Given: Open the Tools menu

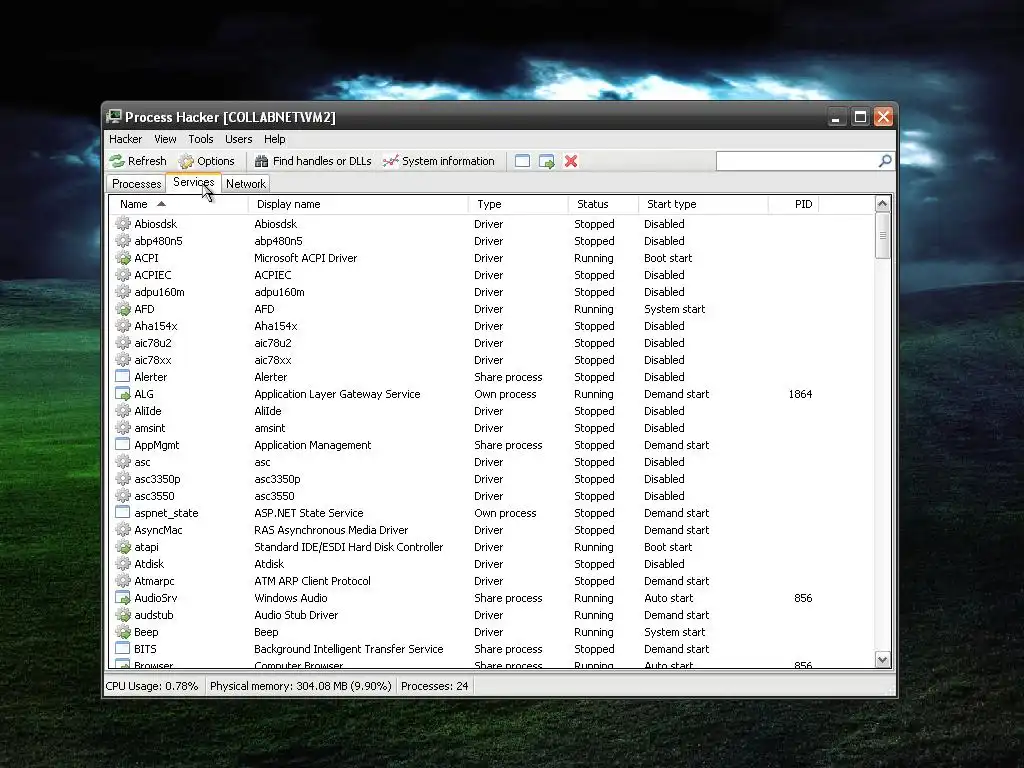Looking at the screenshot, I should tap(200, 139).
